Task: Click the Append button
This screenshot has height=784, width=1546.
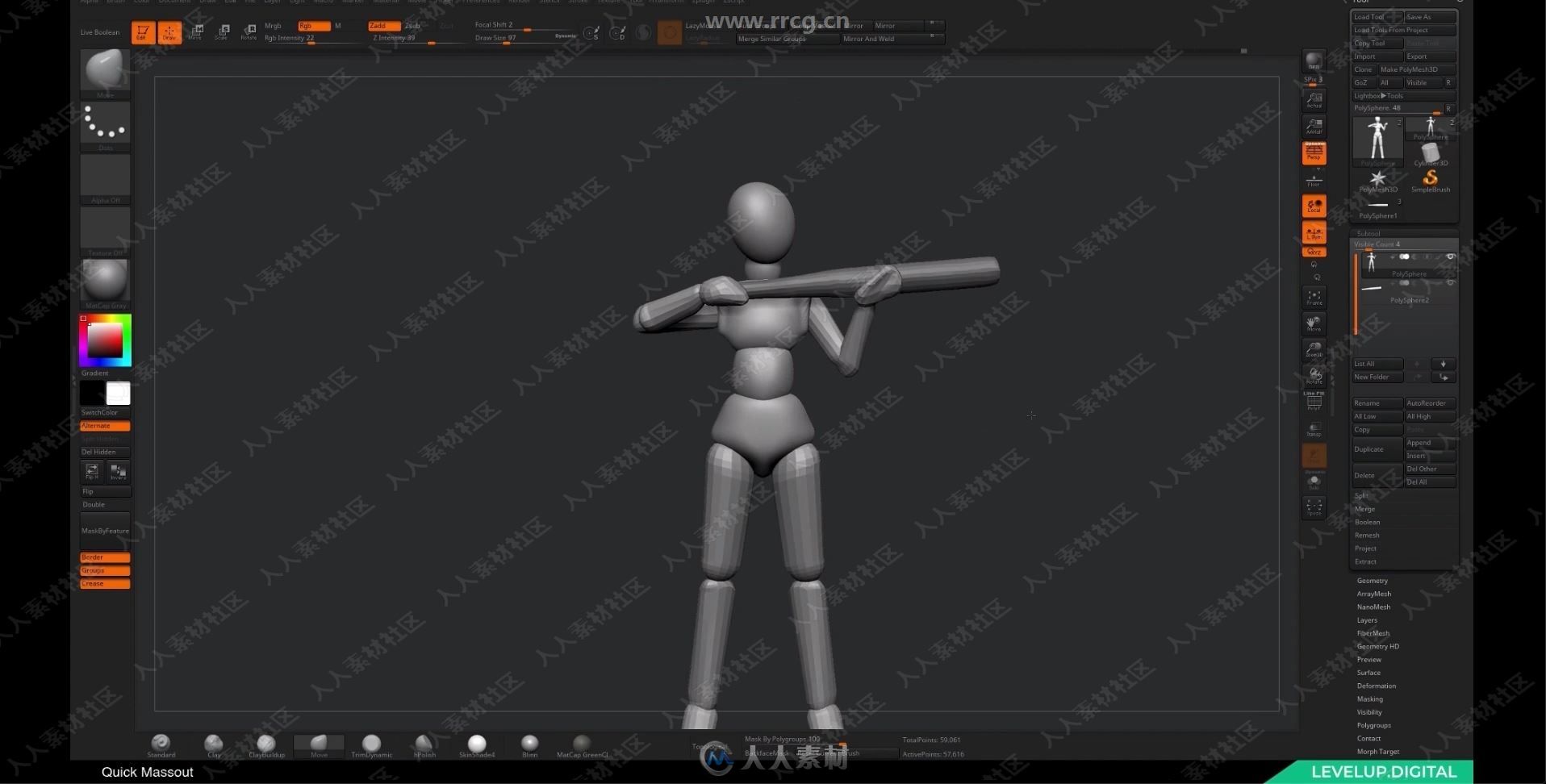Action: [x=1431, y=443]
